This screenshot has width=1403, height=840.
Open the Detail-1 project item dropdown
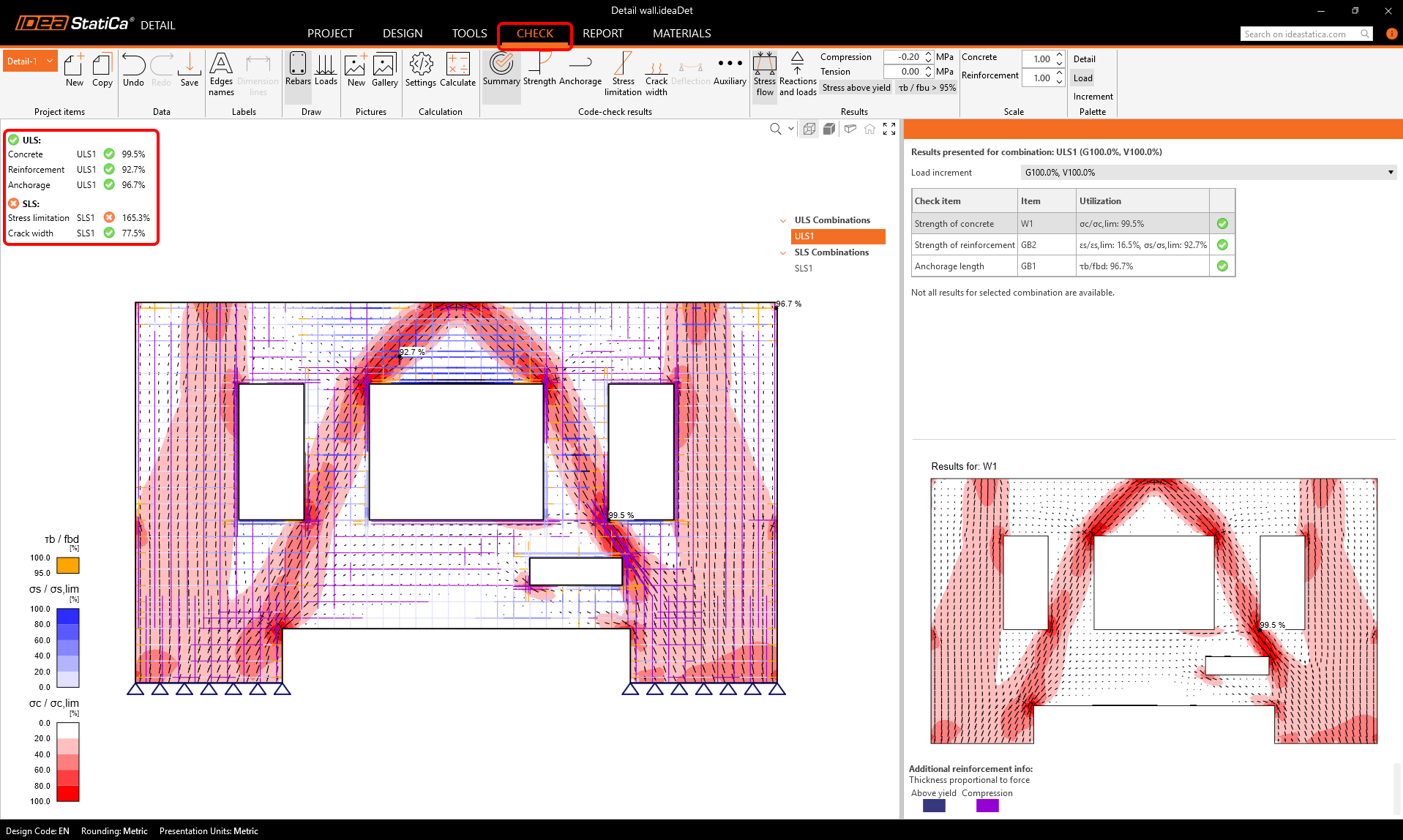(50, 61)
